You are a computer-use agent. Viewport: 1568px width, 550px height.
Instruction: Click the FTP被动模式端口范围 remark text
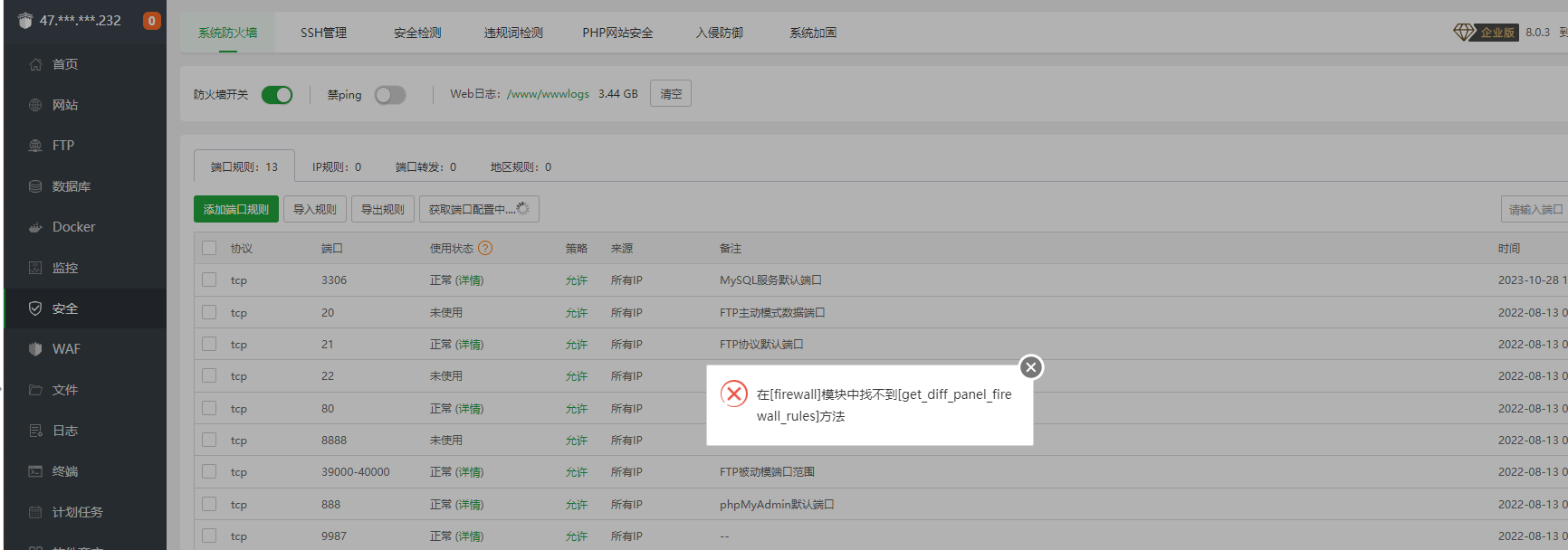point(767,472)
